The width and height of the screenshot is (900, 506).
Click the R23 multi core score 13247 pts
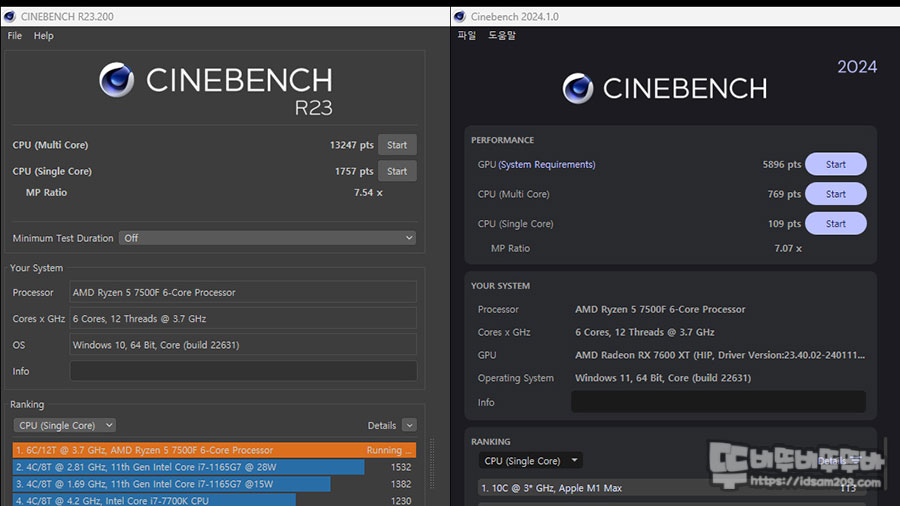click(351, 145)
